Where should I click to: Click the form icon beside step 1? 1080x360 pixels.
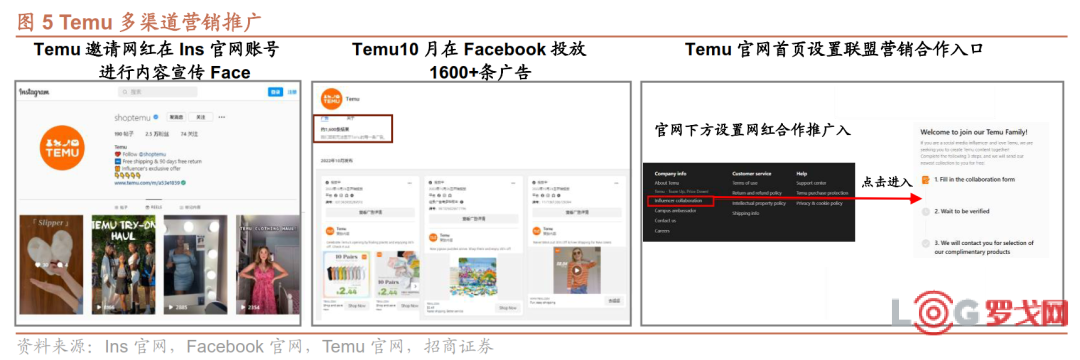tap(926, 180)
